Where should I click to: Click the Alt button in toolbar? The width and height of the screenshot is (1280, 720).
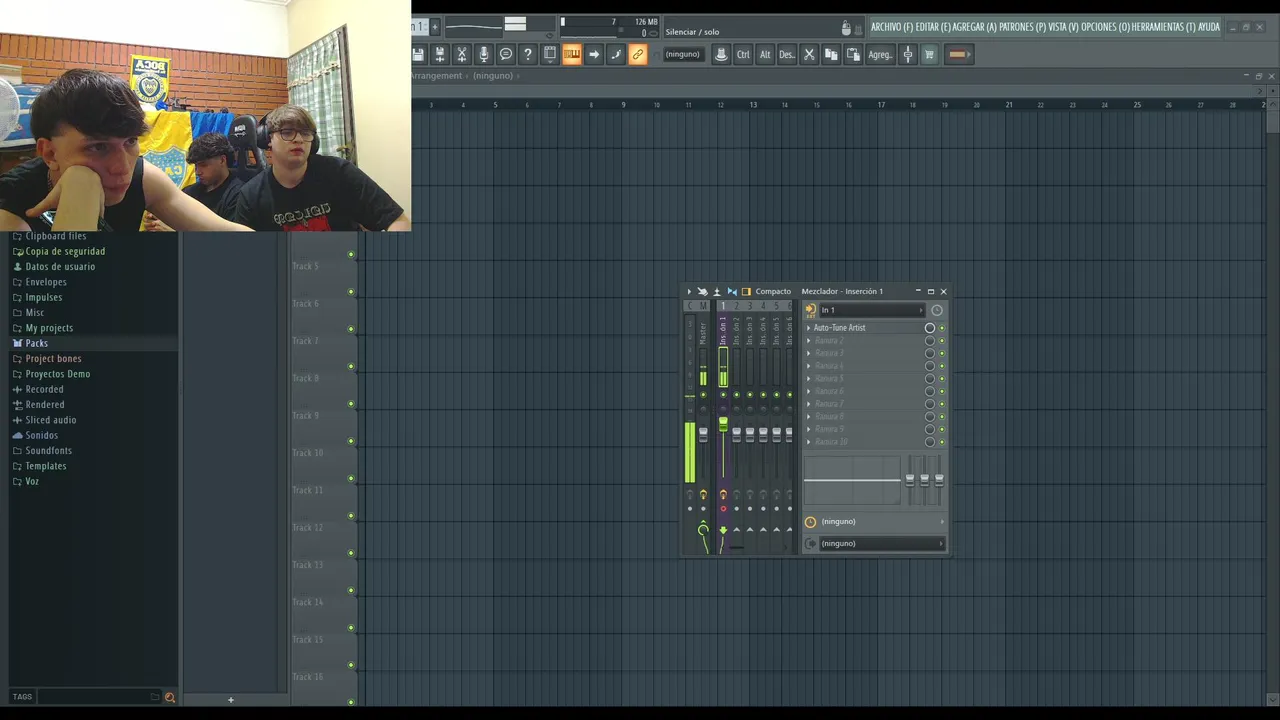point(765,54)
